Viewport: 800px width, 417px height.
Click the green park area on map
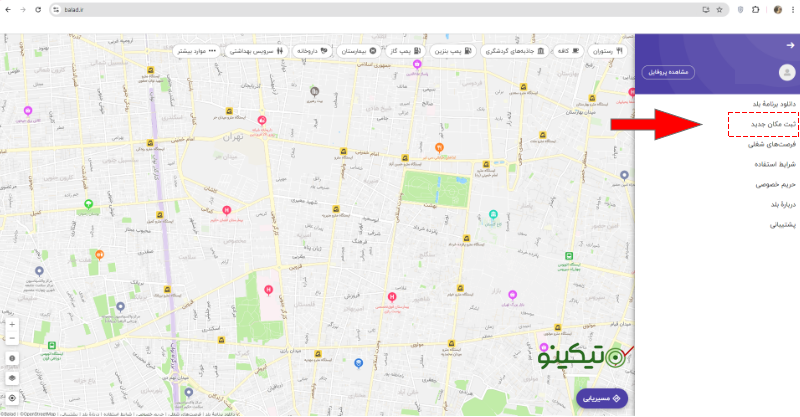[435, 188]
